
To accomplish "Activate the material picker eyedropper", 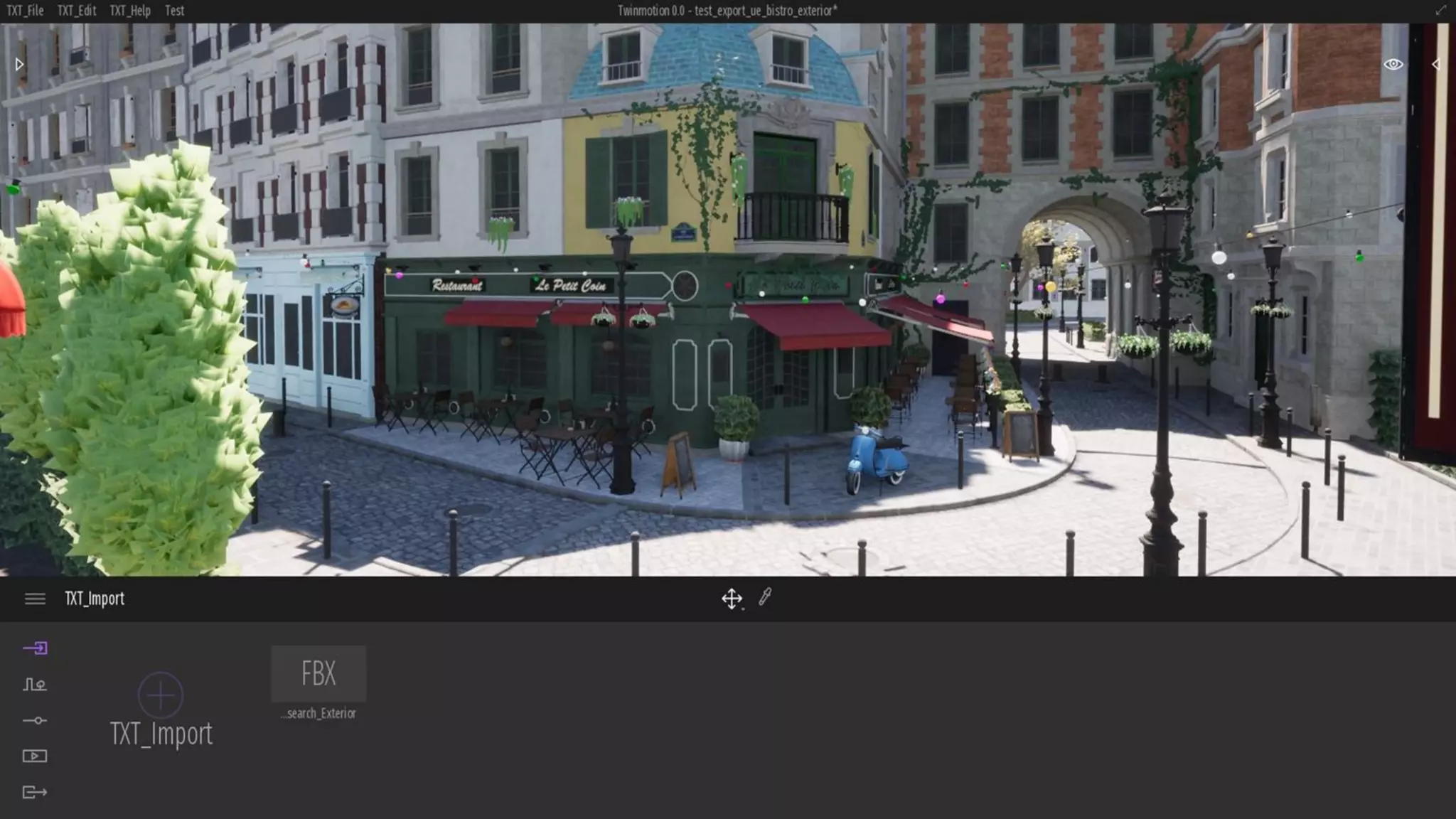I will (x=765, y=597).
